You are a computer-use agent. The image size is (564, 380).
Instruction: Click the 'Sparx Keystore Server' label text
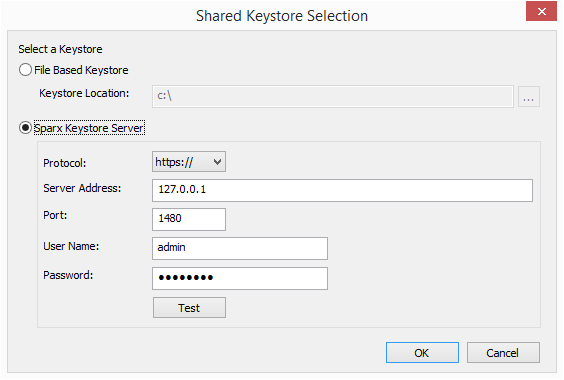[89, 128]
